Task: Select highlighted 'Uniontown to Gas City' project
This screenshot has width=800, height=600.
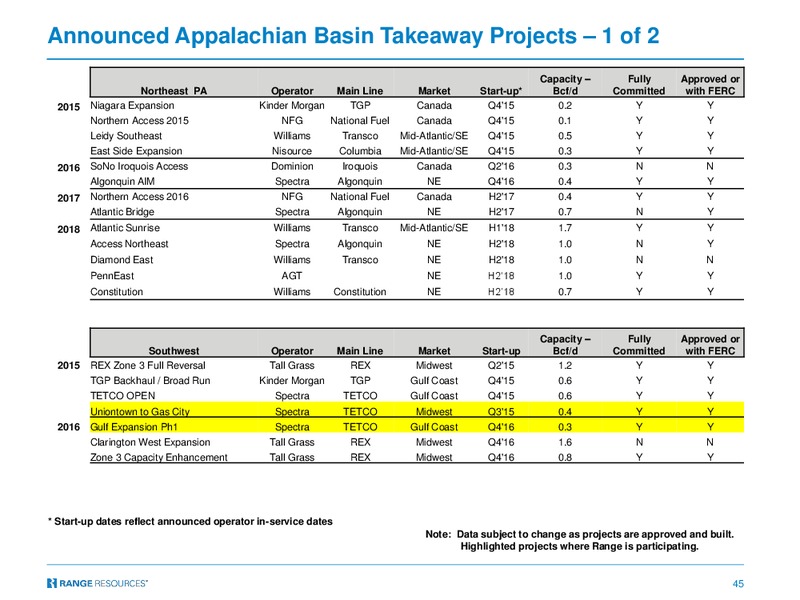Action: pyautogui.click(x=140, y=412)
